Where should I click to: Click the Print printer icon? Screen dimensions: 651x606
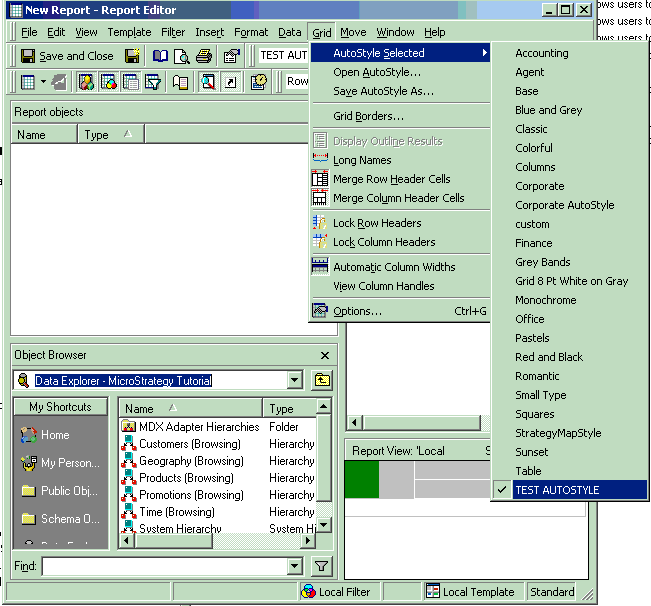204,56
